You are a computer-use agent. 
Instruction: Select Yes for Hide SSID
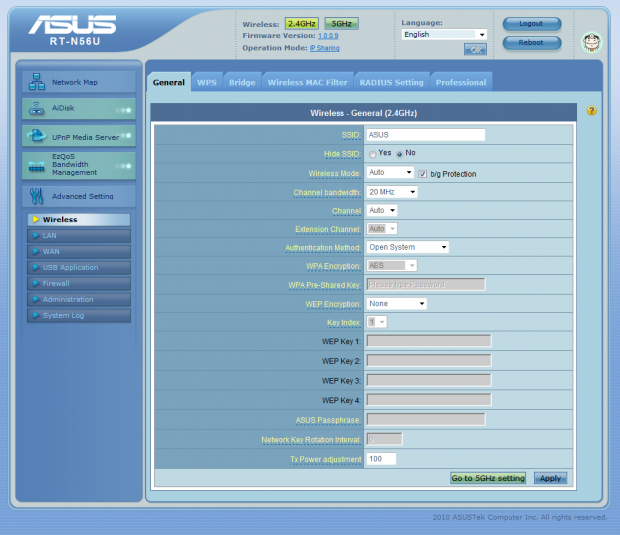(x=372, y=154)
